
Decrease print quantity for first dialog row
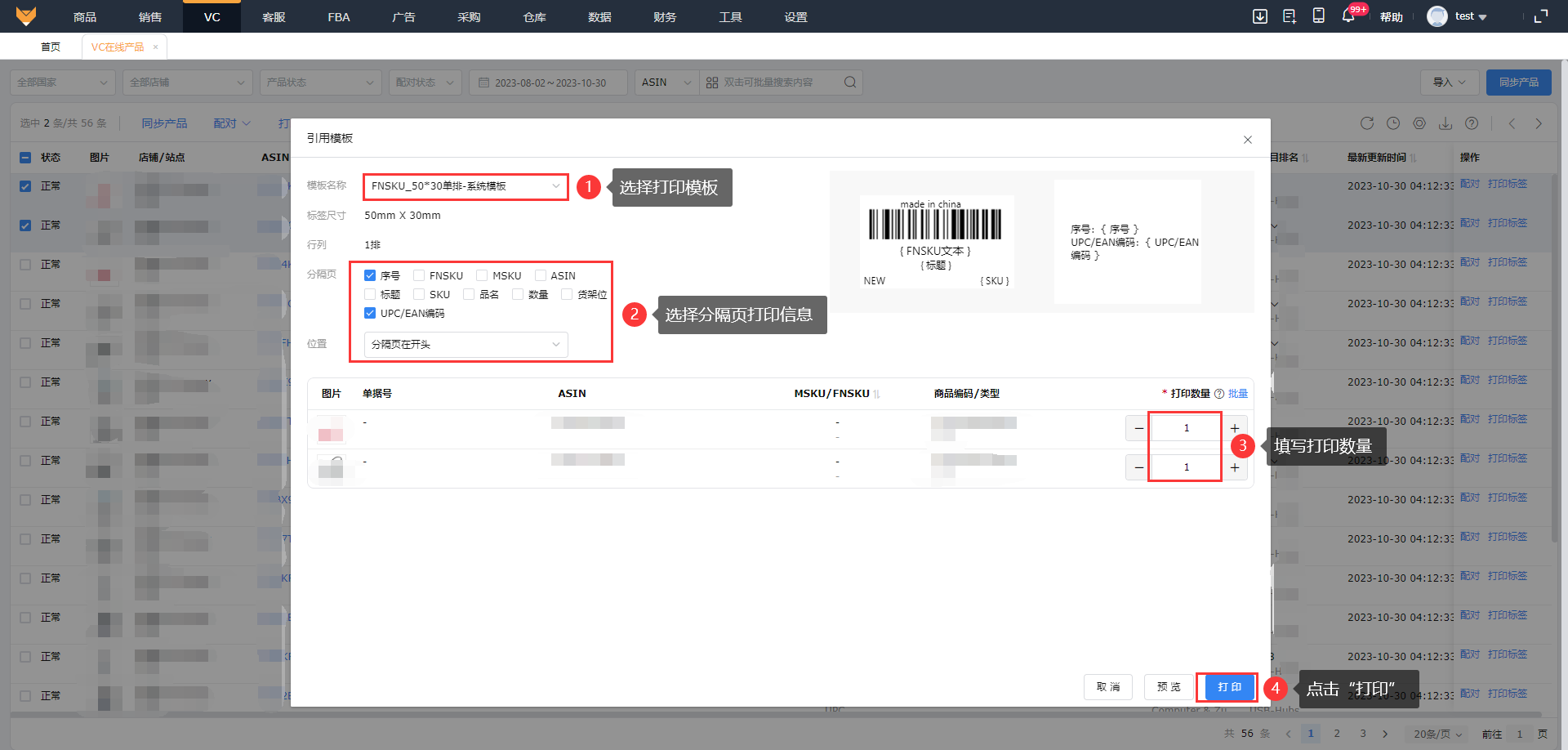pos(1138,428)
